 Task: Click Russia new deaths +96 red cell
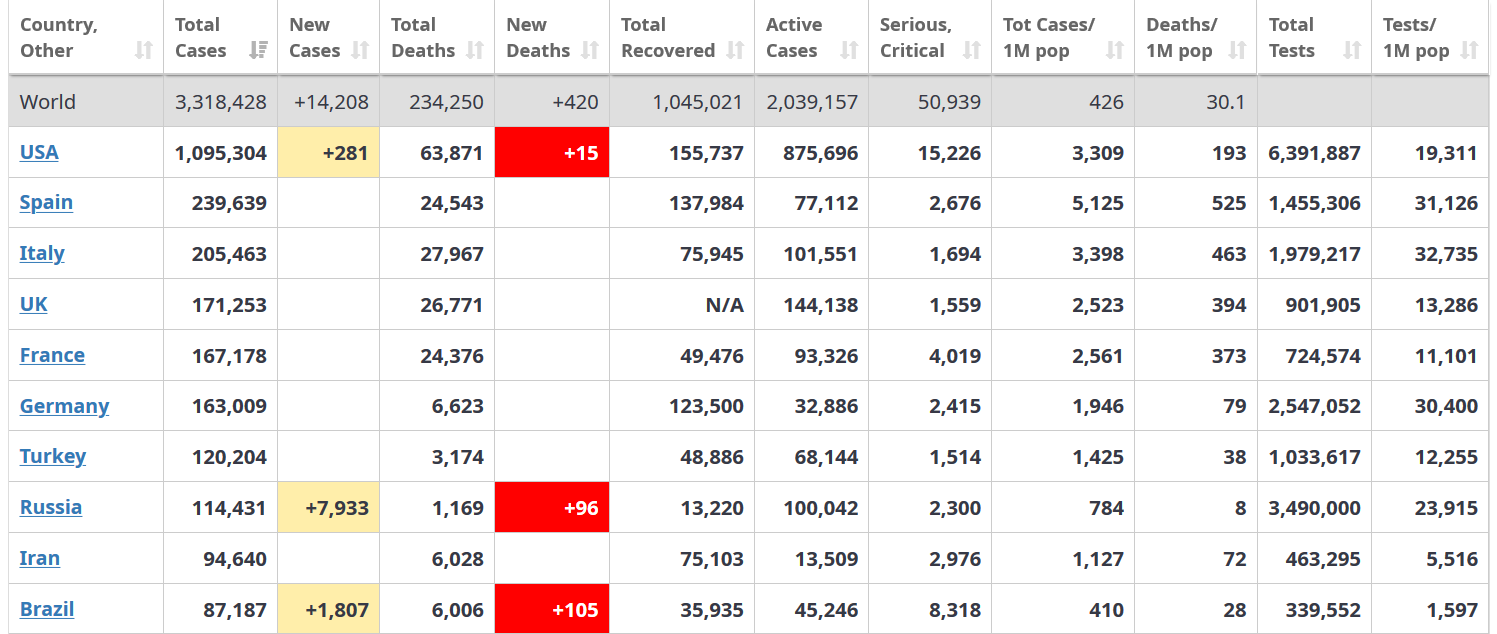(x=552, y=507)
